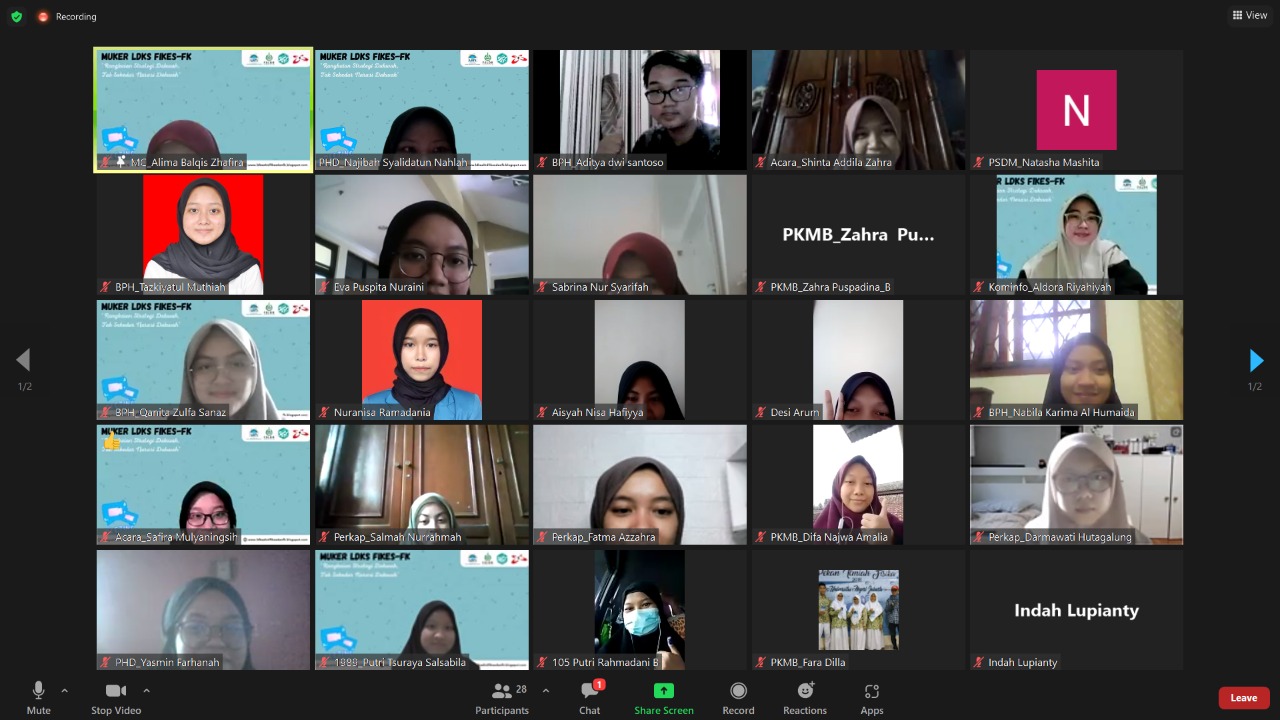Click muted mic icon beside Perkap_Fatma Azzahra

pyautogui.click(x=542, y=537)
